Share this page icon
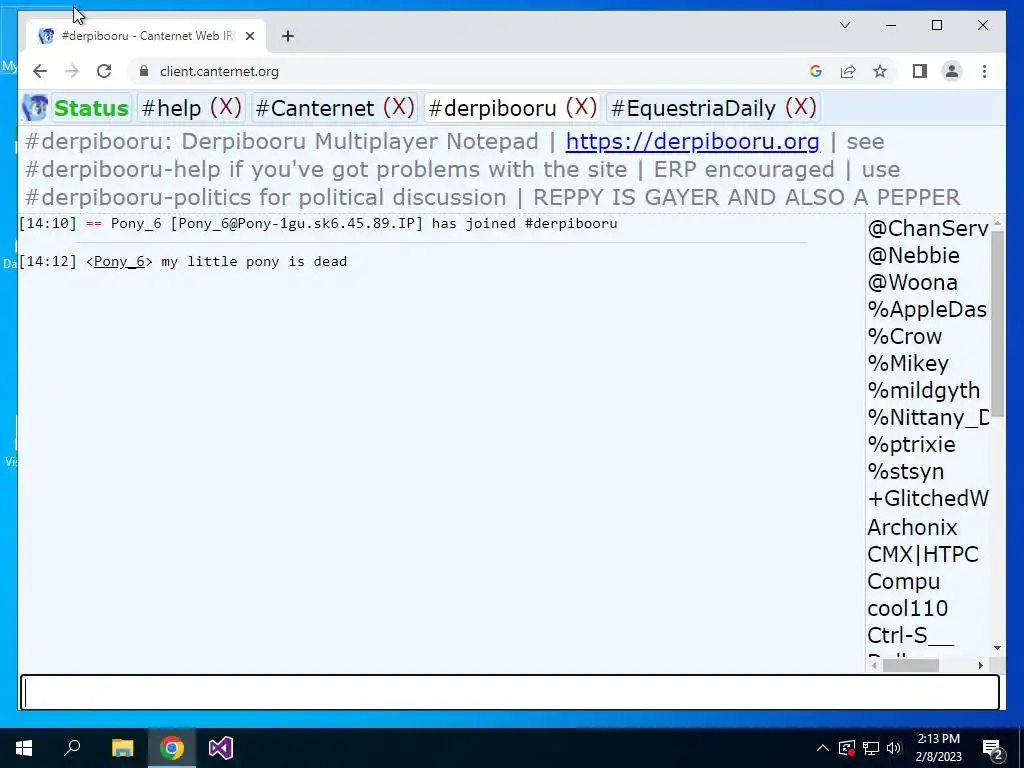This screenshot has width=1024, height=768. pyautogui.click(x=848, y=71)
